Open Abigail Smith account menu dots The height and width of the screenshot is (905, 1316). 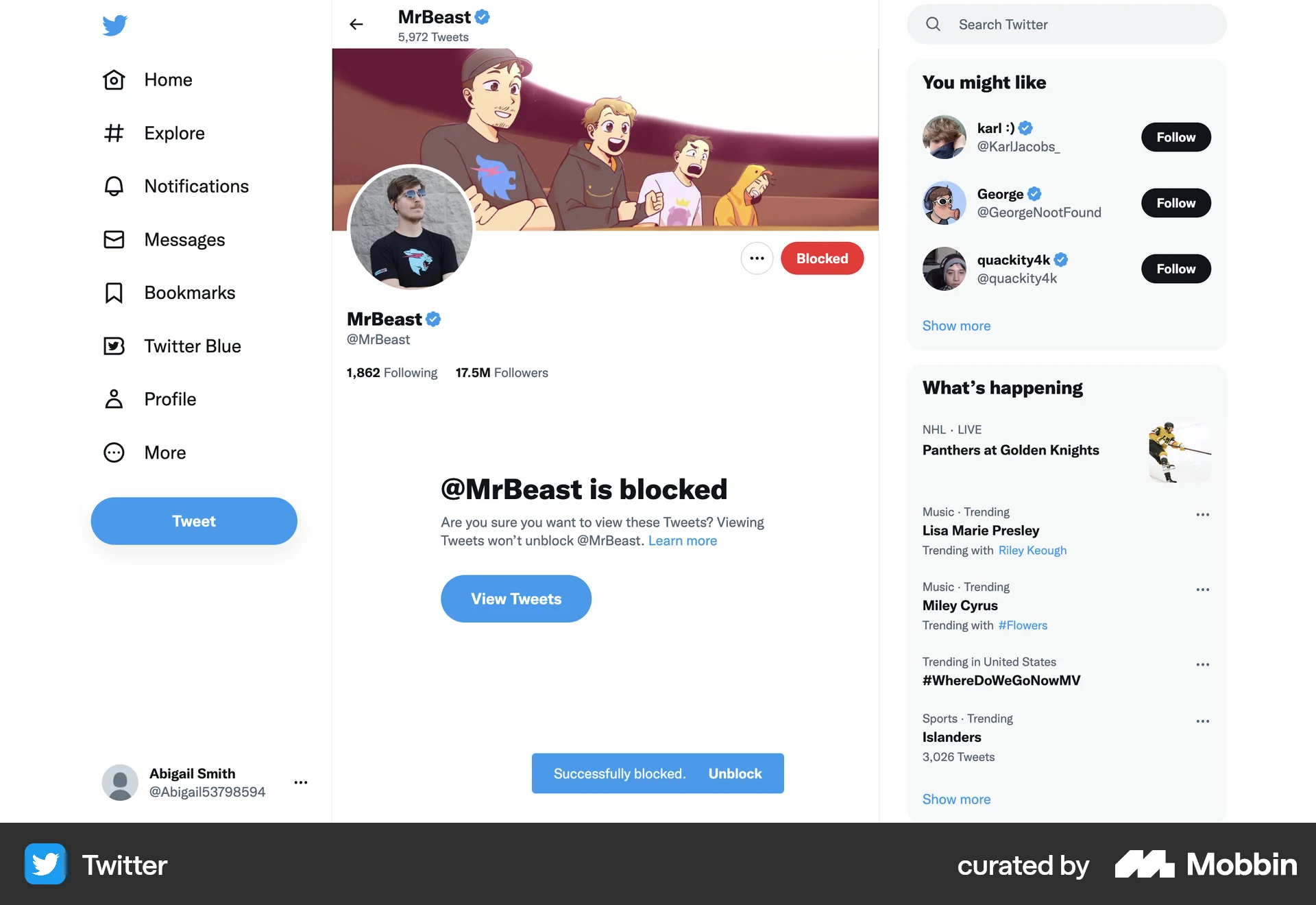(x=300, y=782)
